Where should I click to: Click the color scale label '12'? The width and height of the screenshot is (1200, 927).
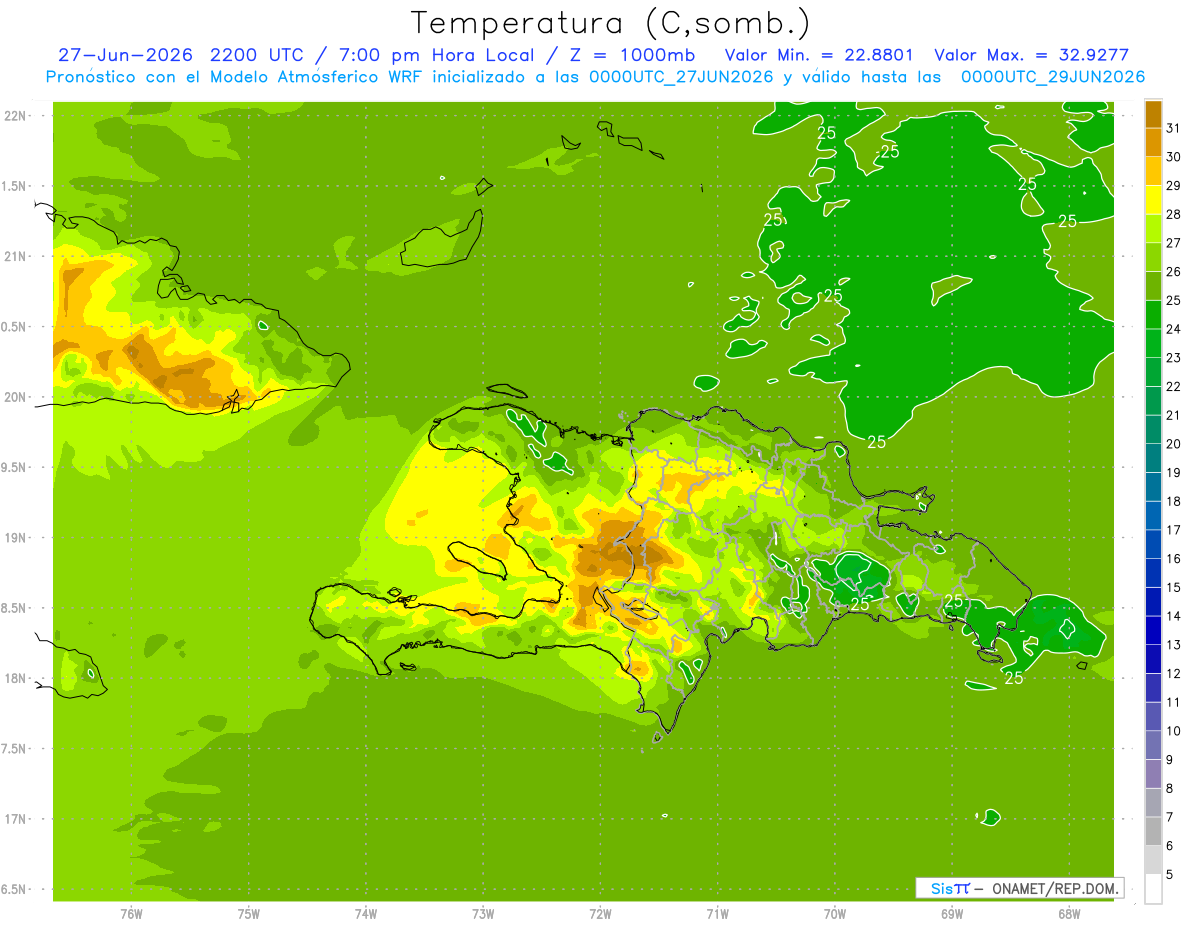click(1174, 673)
